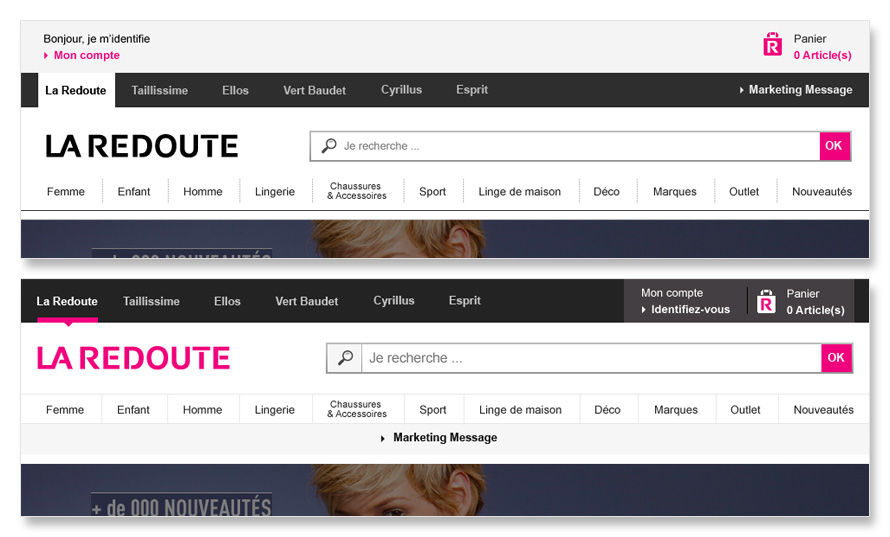Open Sport in lower category menu
Screen dimensions: 890x537
coord(433,410)
